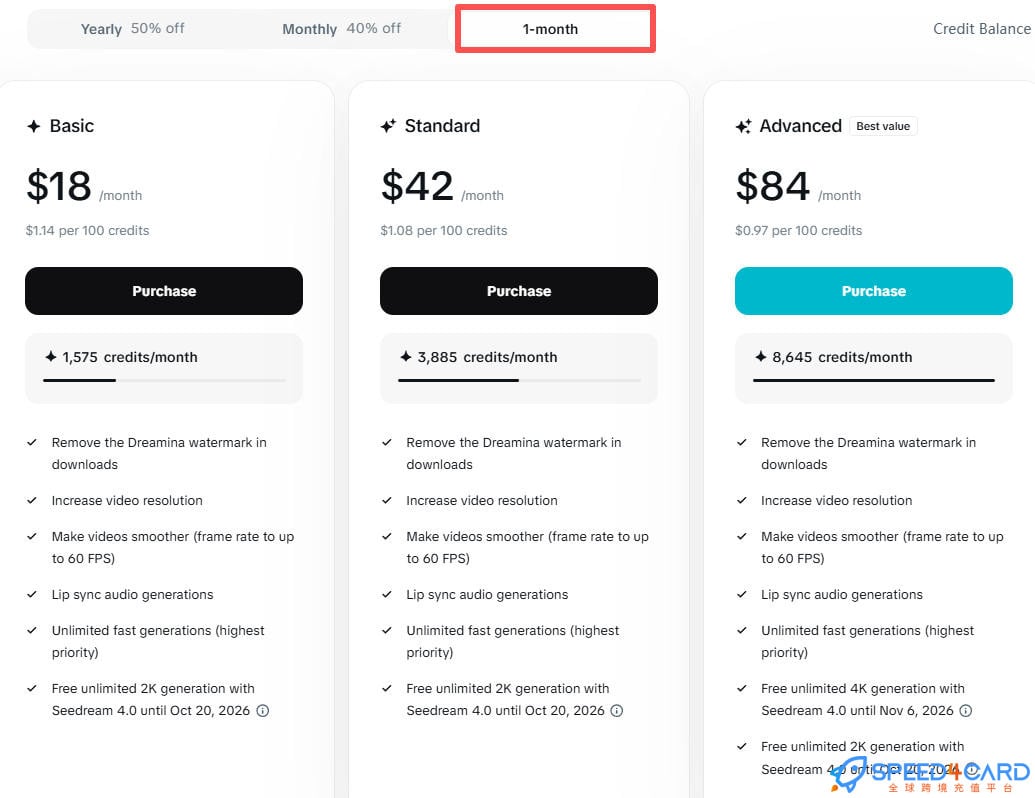Click credits sparkle icon next to 3,885
1035x798 pixels.
pyautogui.click(x=406, y=357)
